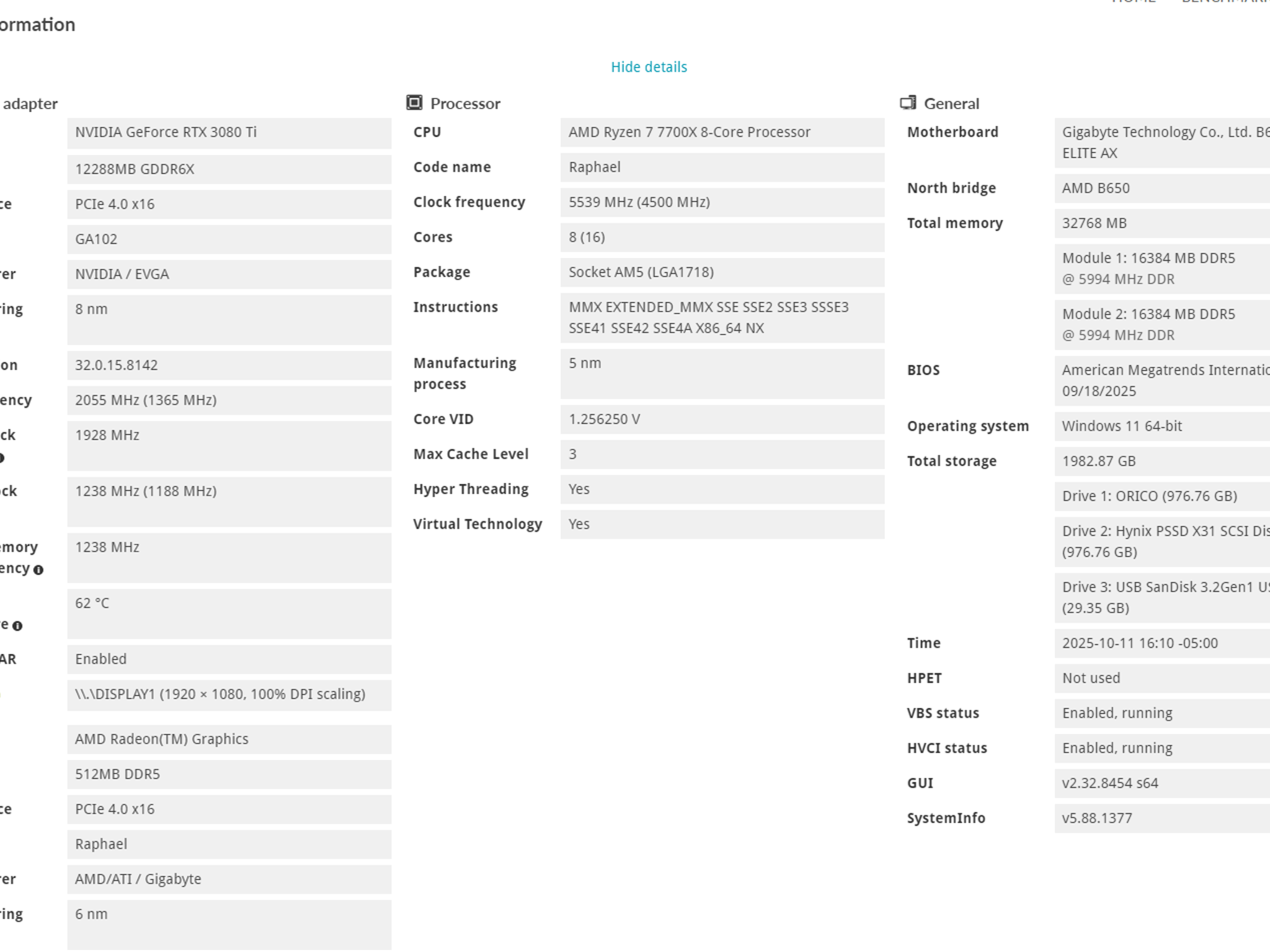Click the Module 1: 16384 MB DDR5 entry

1162,269
